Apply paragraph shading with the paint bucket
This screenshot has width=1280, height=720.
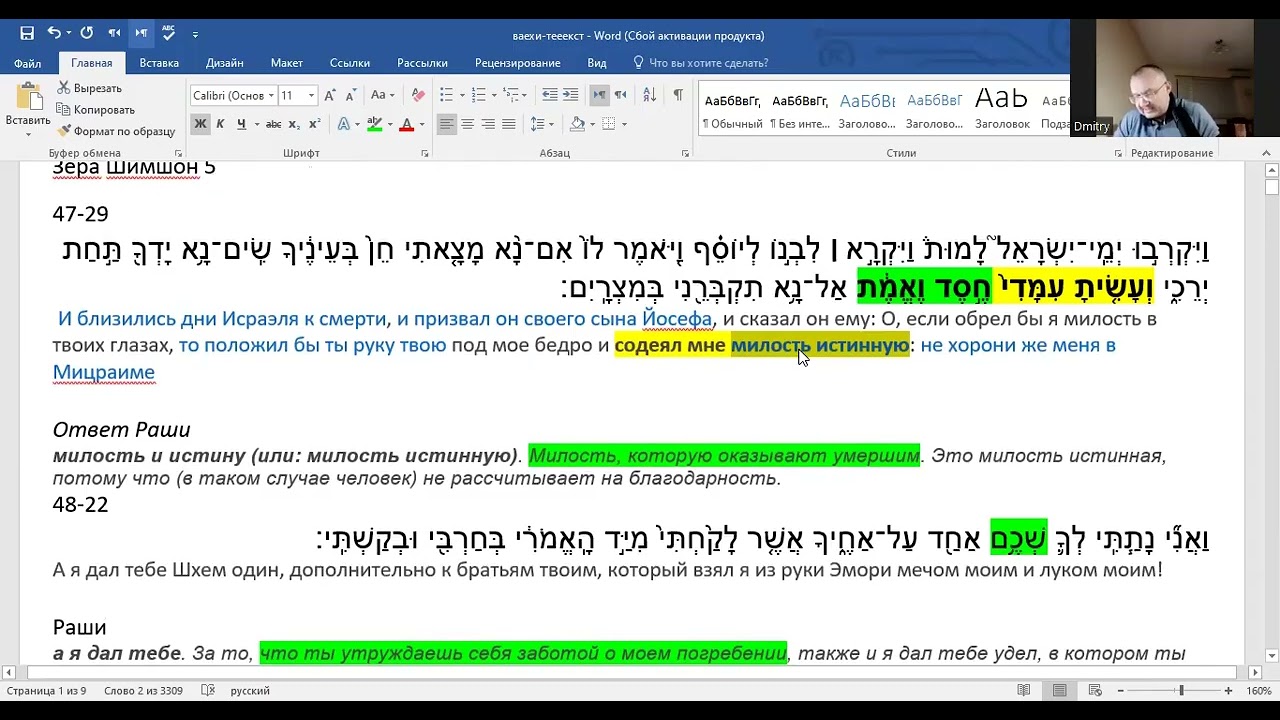point(577,124)
